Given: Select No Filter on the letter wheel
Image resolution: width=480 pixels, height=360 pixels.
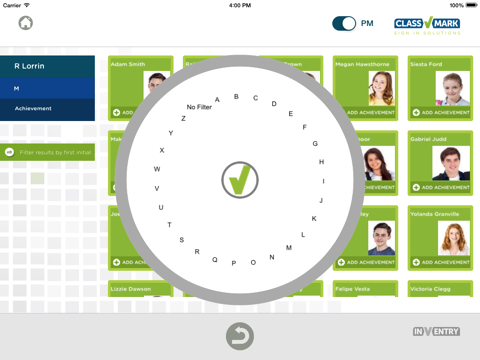Looking at the screenshot, I should click(x=199, y=107).
